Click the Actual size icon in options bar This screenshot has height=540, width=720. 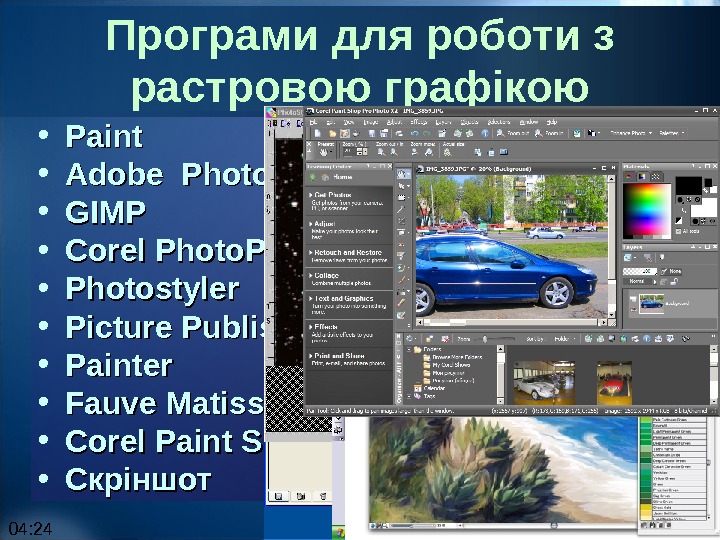tap(447, 152)
